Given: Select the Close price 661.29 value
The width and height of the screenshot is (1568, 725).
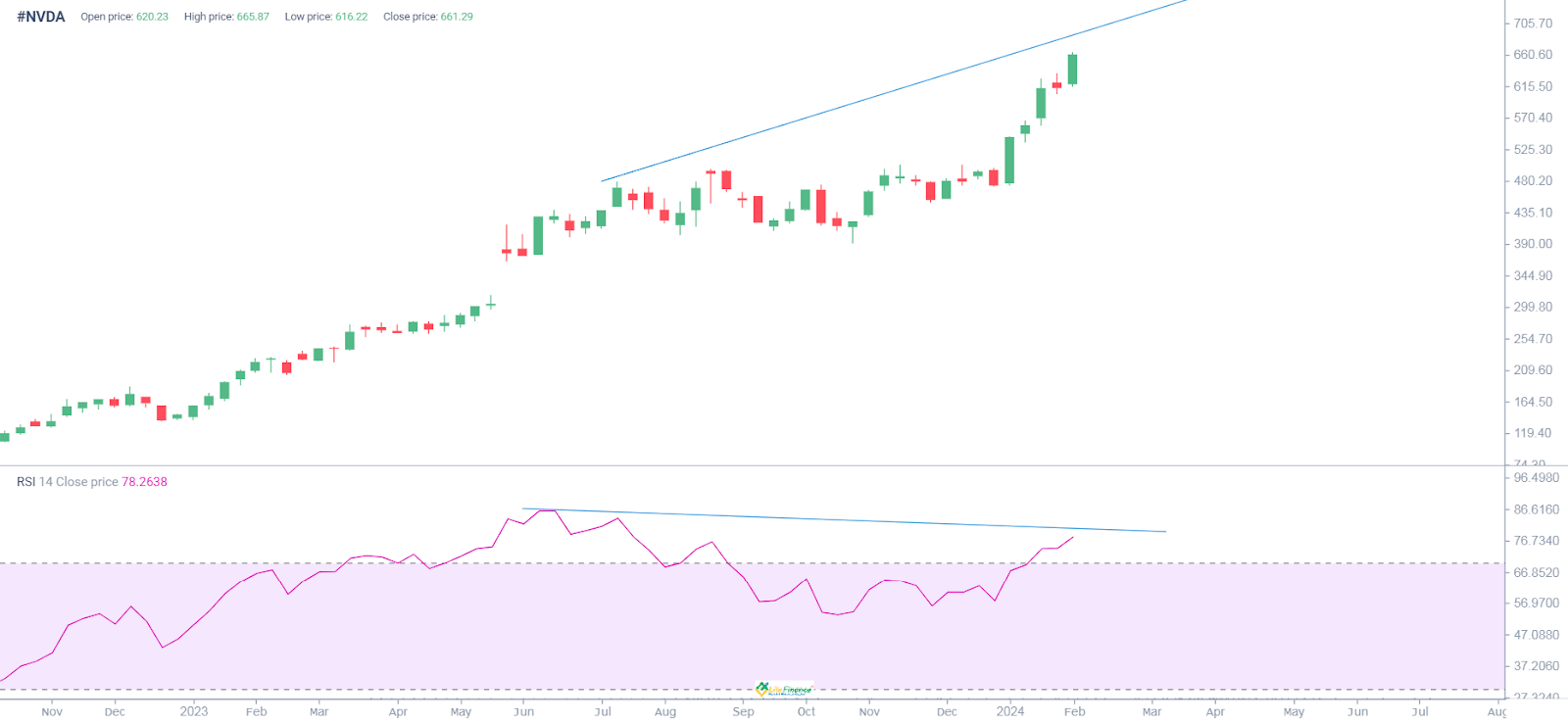Looking at the screenshot, I should [x=457, y=17].
